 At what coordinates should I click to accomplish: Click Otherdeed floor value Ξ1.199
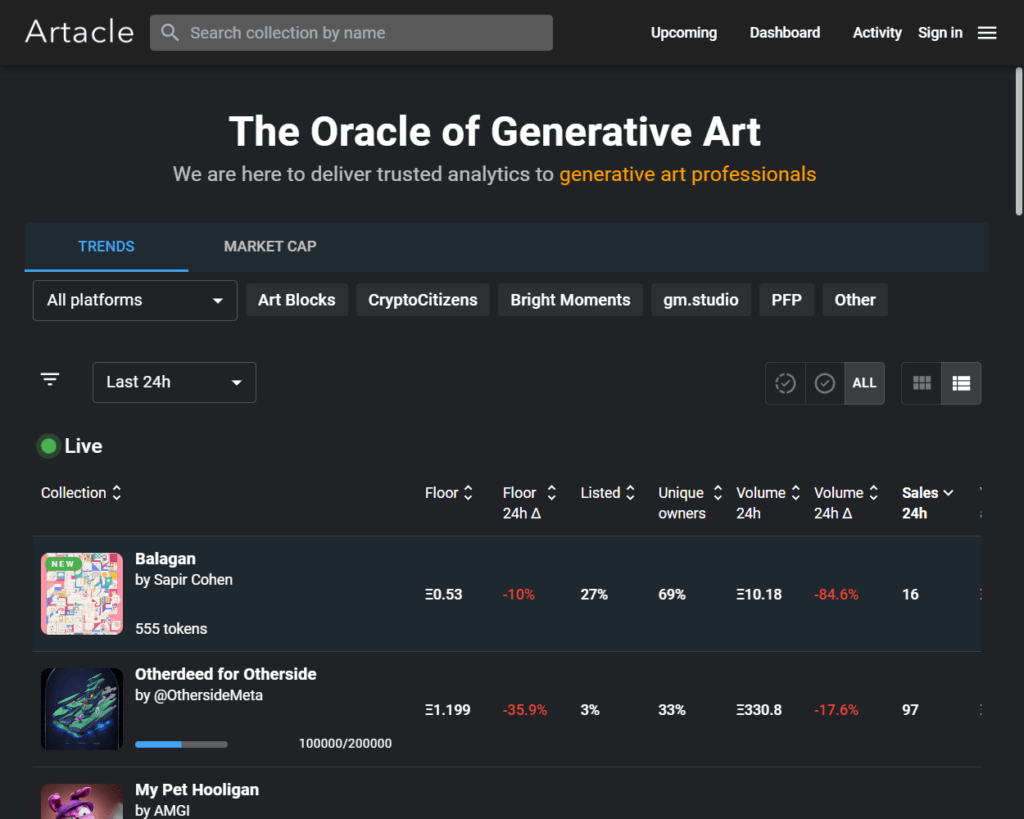coord(447,710)
